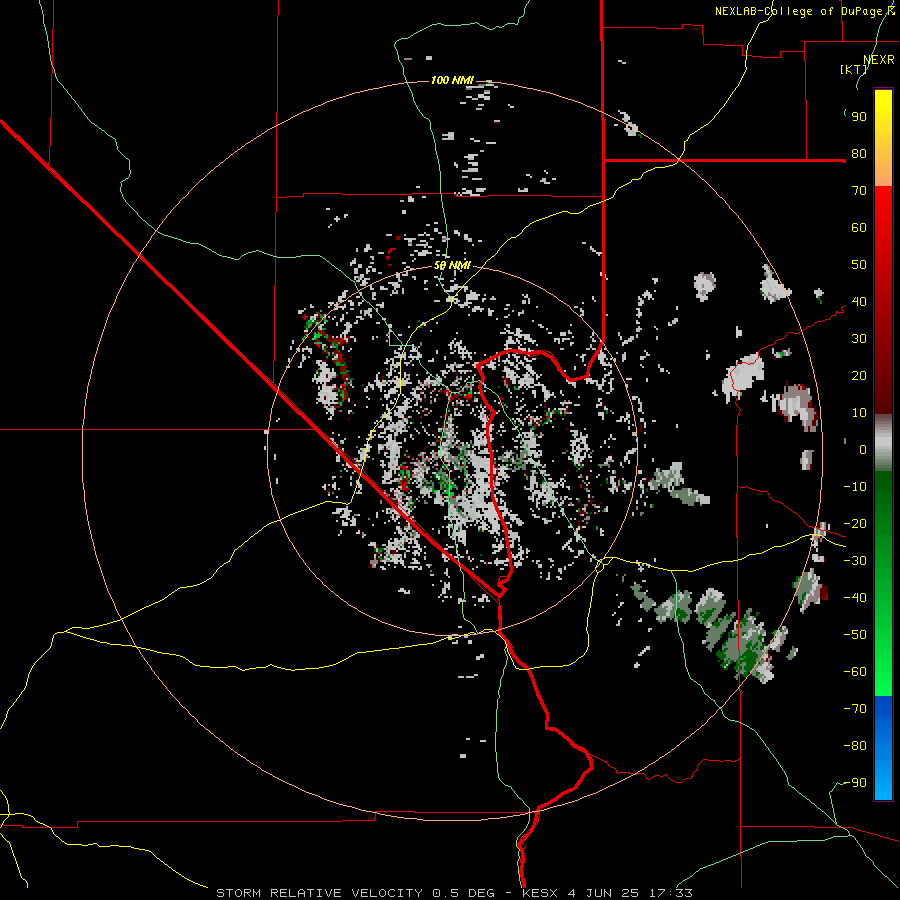Click the -50 value on velocity scale
The width and height of the screenshot is (900, 900).
(855, 635)
